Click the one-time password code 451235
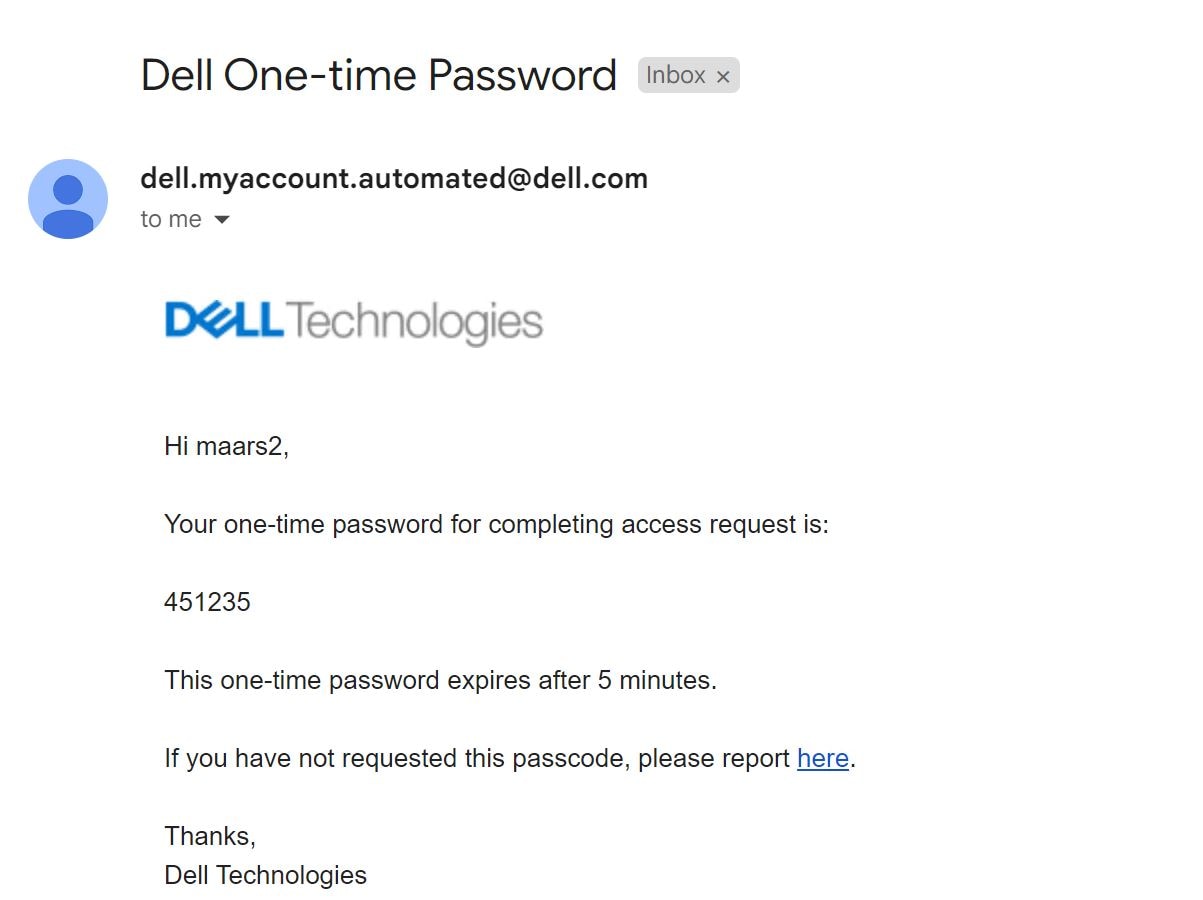Viewport: 1203px width, 900px height. 208,602
